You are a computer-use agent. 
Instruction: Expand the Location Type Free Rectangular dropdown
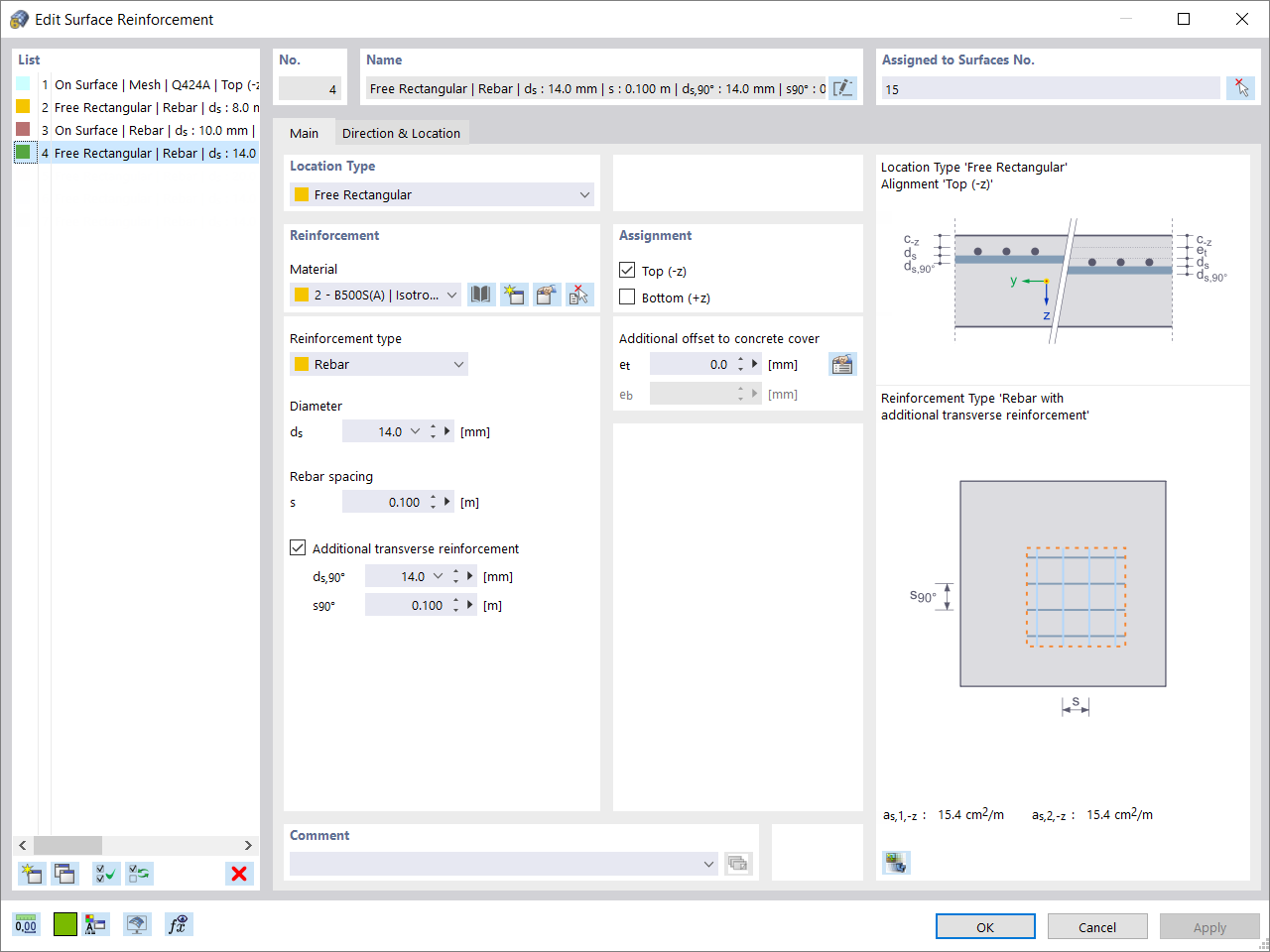(x=442, y=194)
